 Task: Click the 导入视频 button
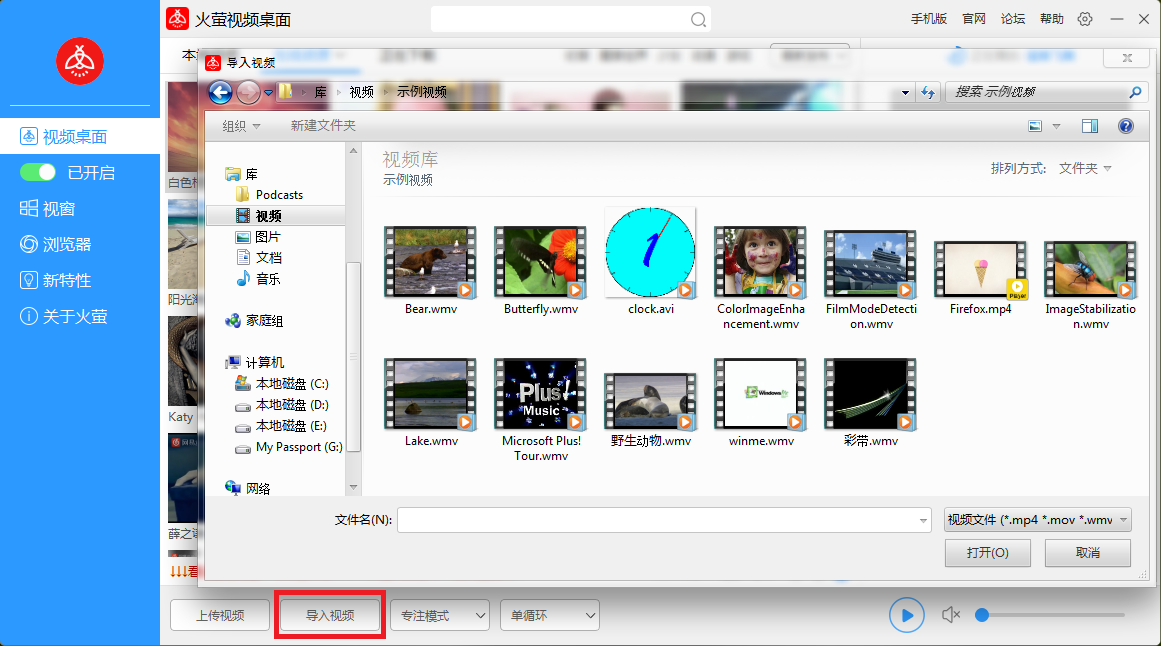[x=330, y=615]
